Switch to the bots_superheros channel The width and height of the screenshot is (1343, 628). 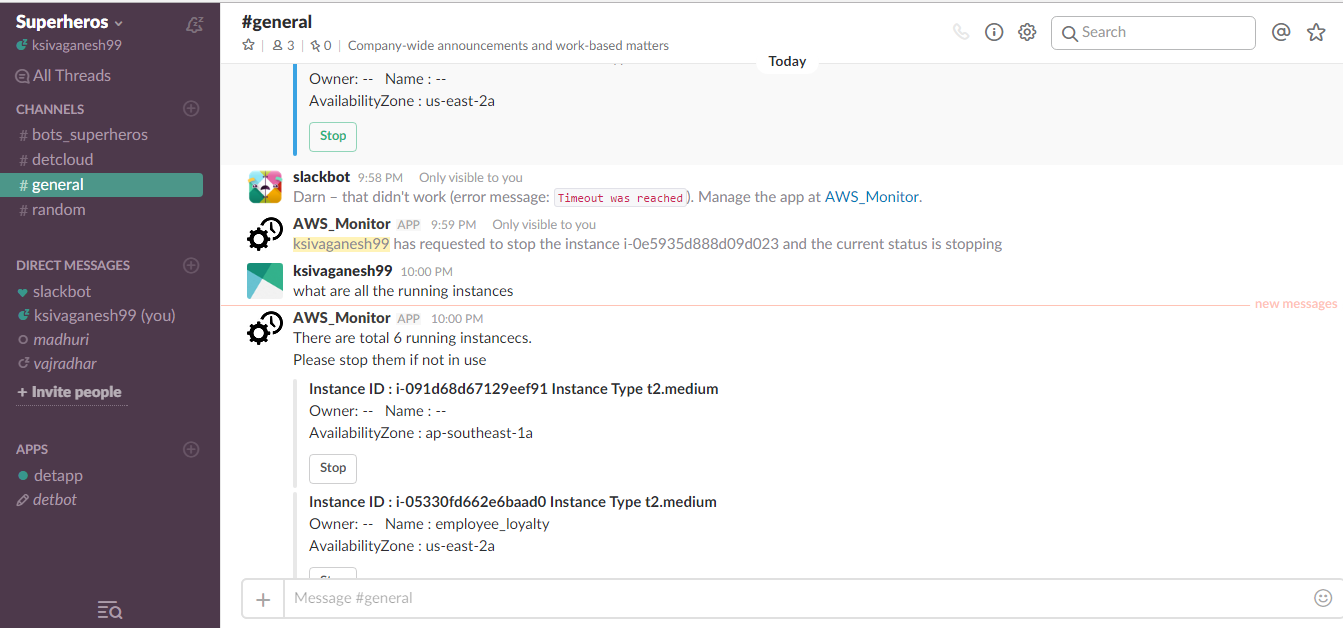coord(89,135)
